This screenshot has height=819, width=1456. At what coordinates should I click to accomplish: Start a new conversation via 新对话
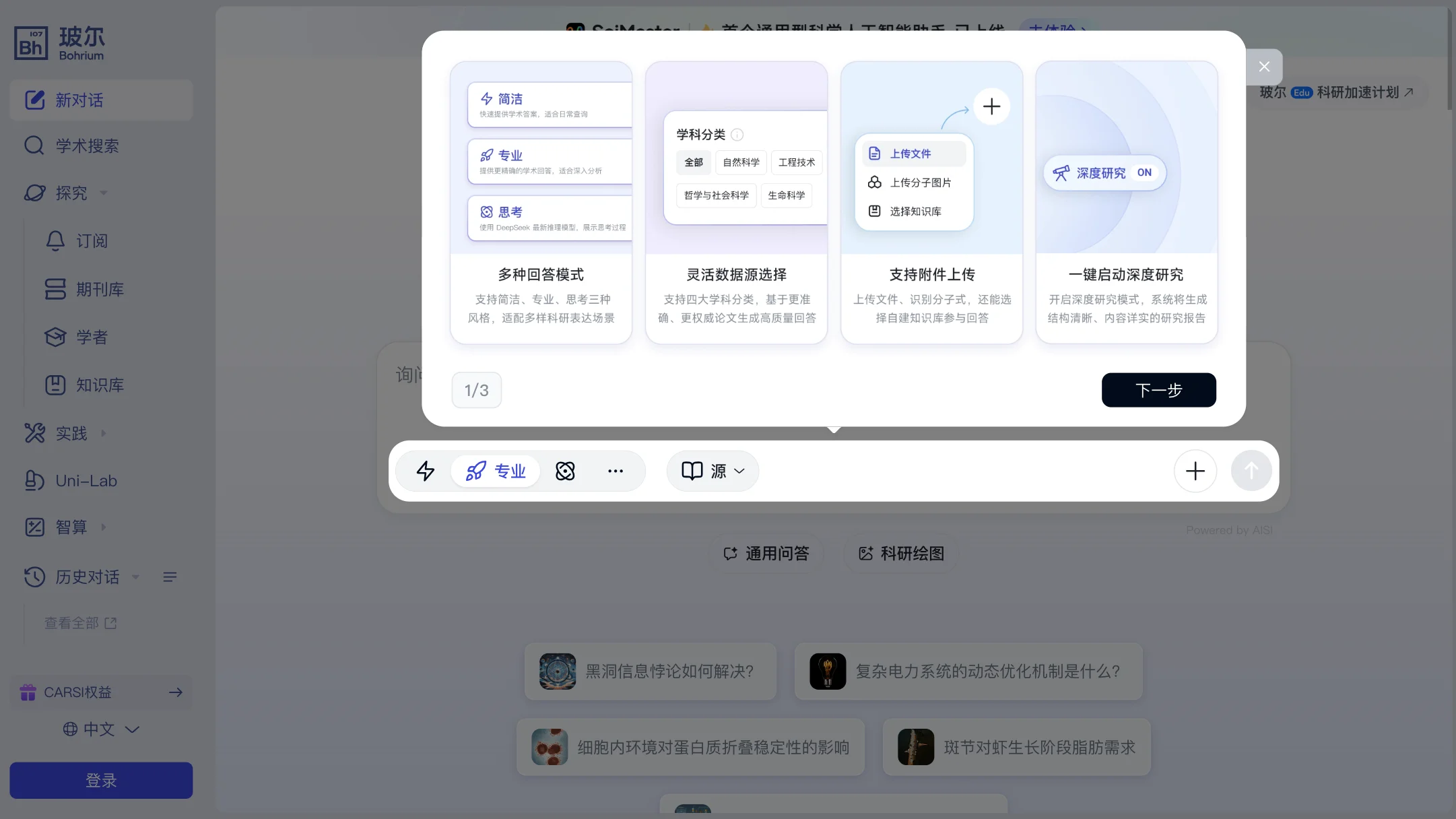79,100
